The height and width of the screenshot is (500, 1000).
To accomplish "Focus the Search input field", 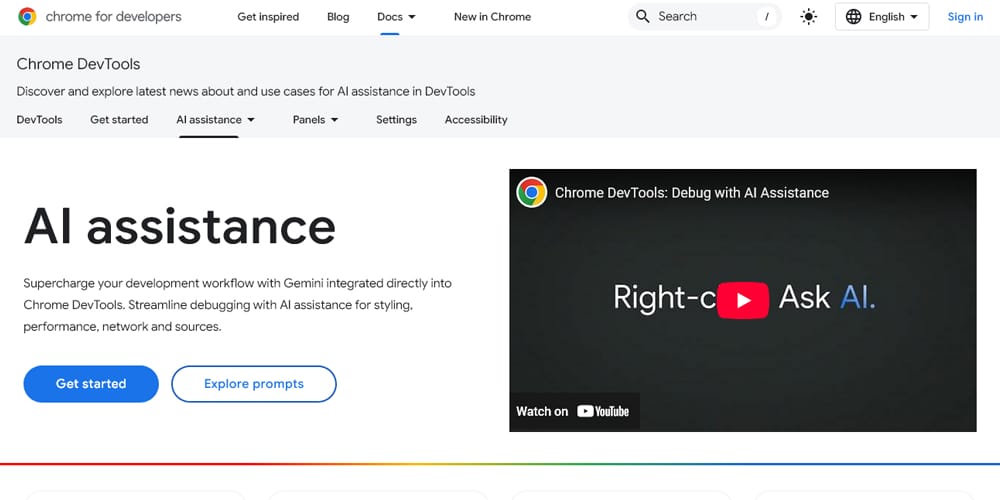I will click(x=705, y=17).
